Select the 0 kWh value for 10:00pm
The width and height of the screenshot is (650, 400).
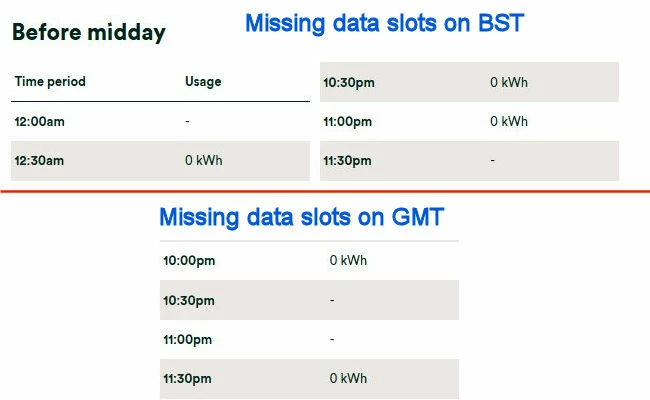[349, 261]
